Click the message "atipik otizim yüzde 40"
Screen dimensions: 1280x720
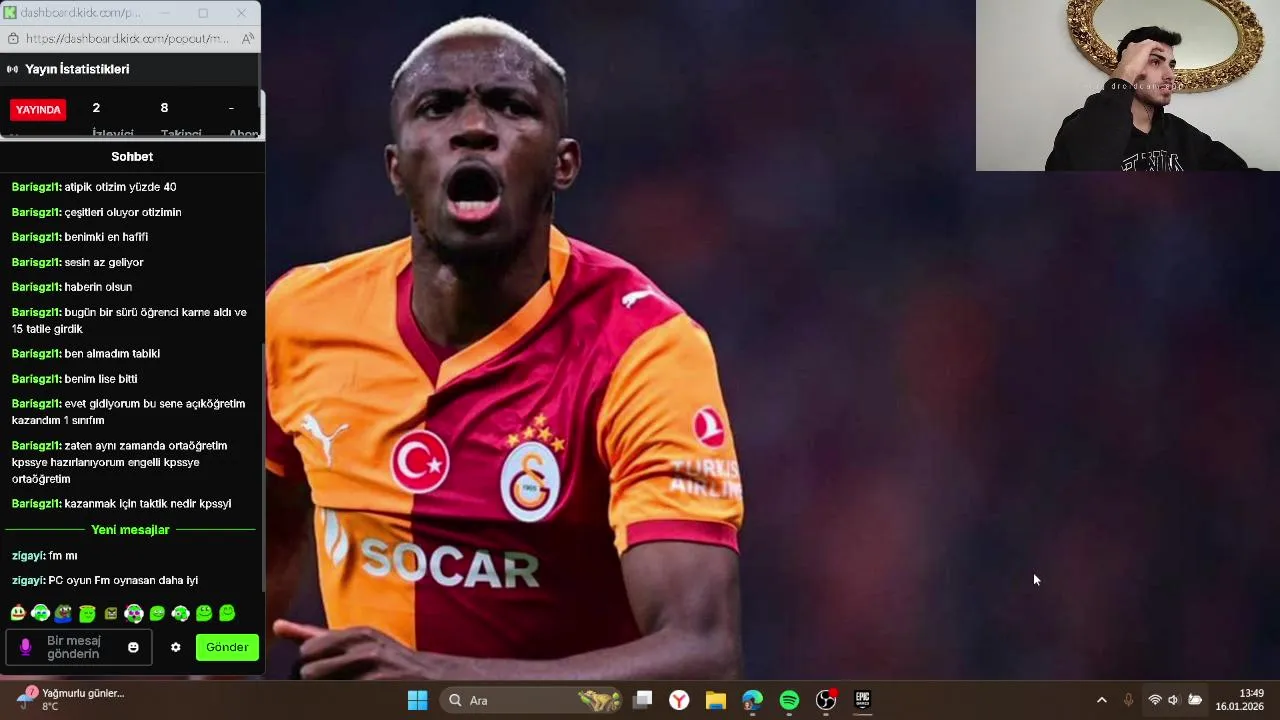(x=120, y=187)
